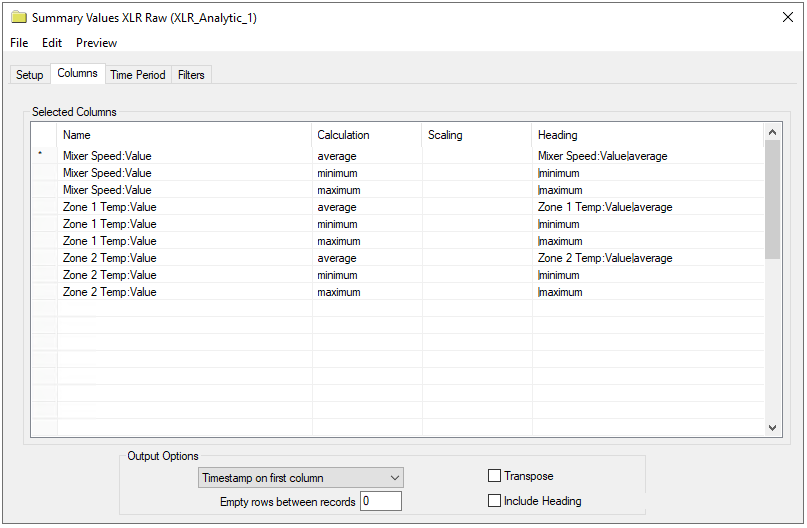Click the |maximum heading cell in Zone 1 Temp row

pyautogui.click(x=648, y=241)
